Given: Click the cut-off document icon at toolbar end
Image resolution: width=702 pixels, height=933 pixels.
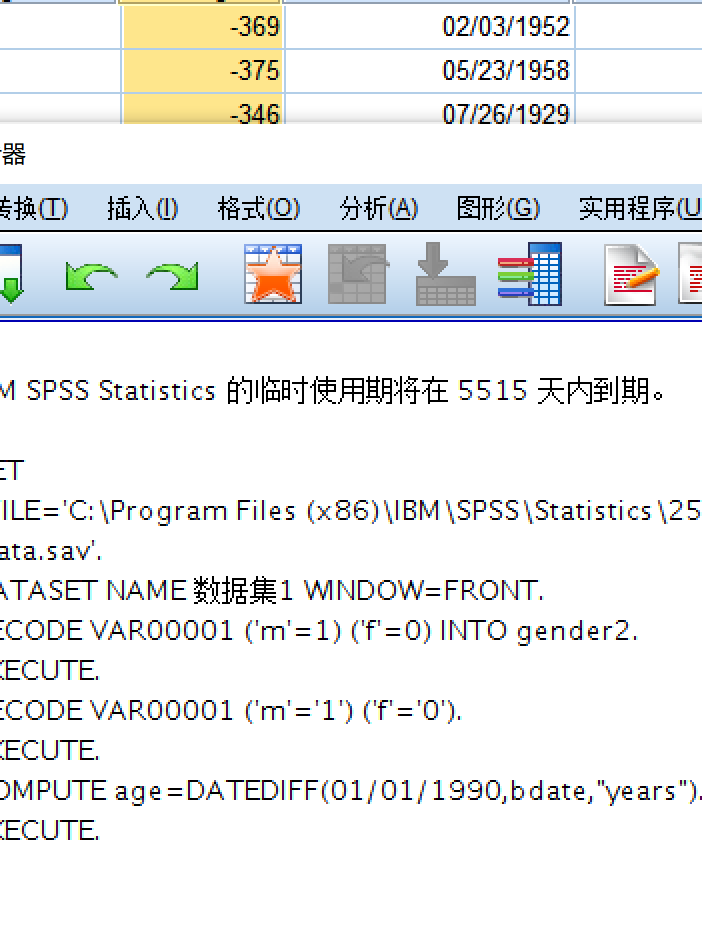Looking at the screenshot, I should [x=691, y=274].
